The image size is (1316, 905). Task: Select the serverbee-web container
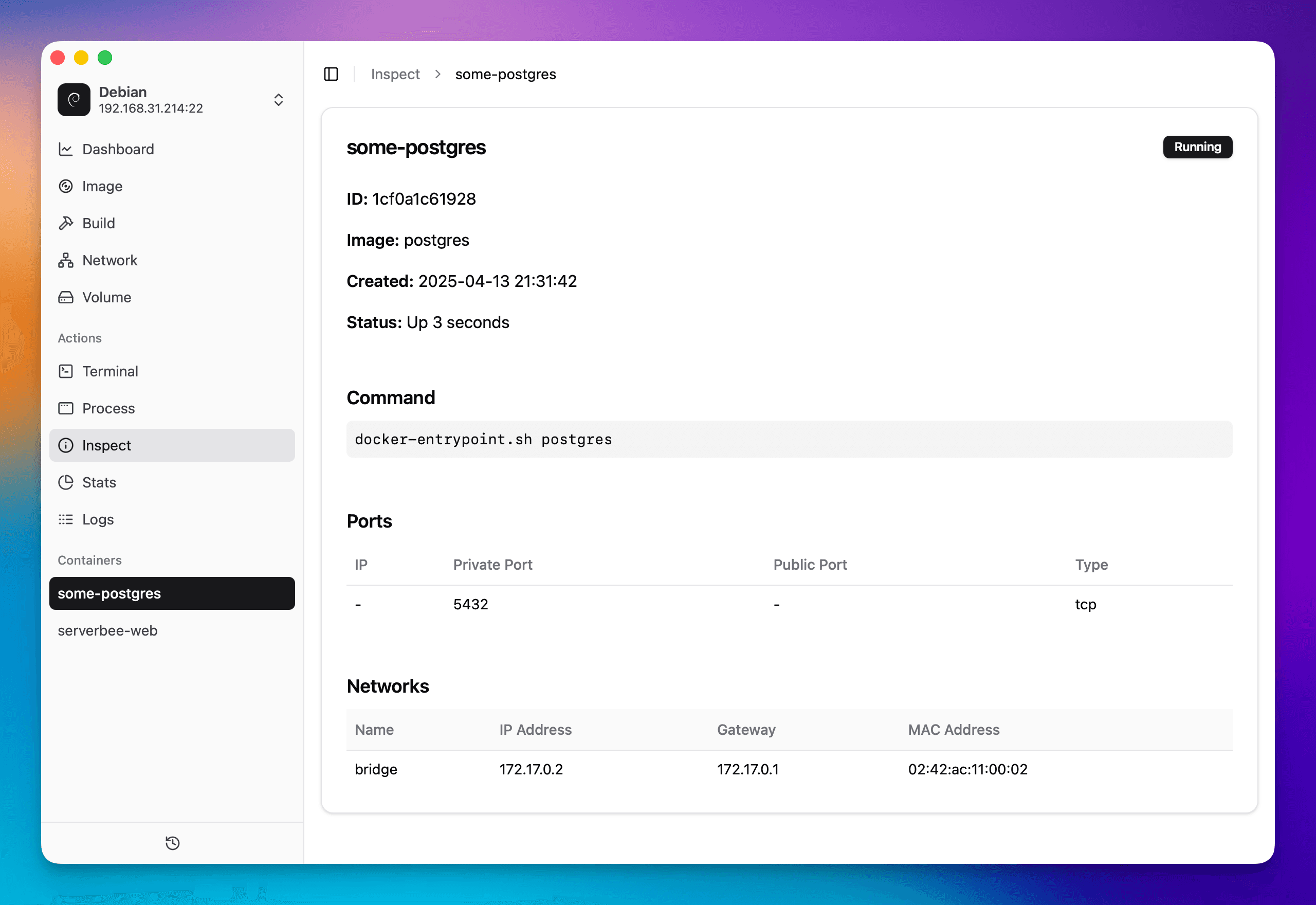coord(107,630)
